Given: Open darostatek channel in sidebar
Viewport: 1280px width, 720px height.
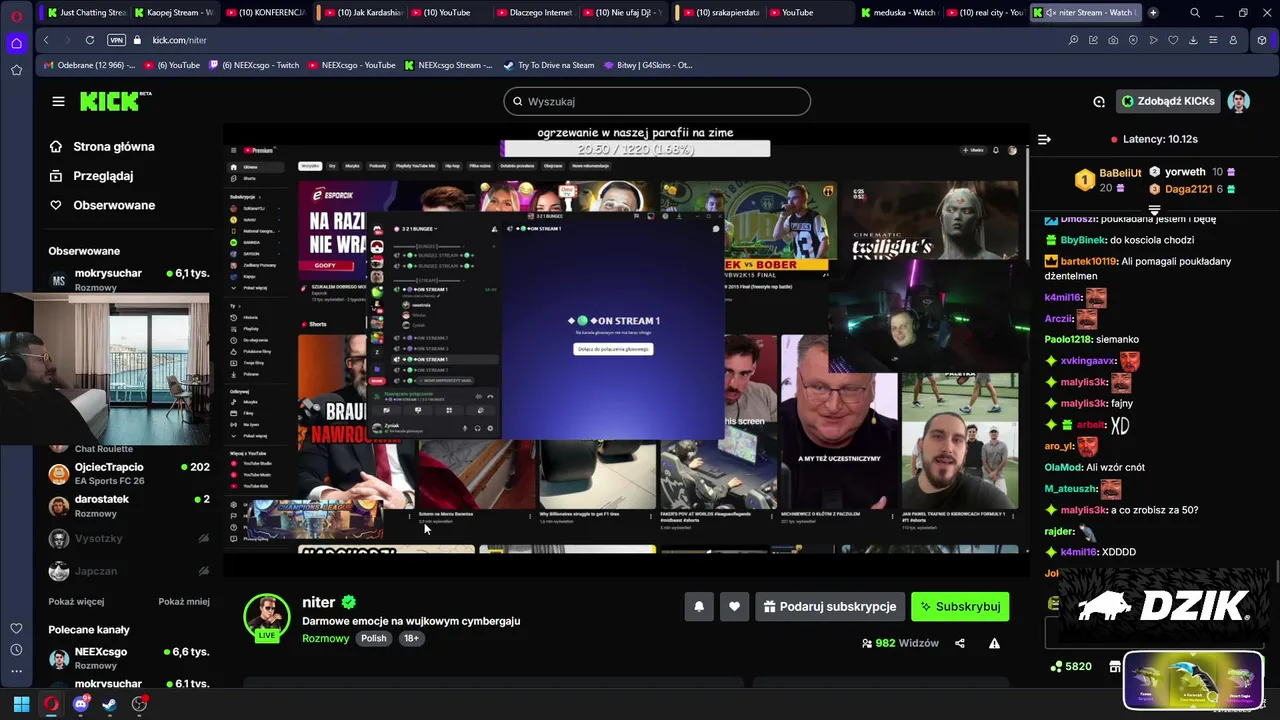Looking at the screenshot, I should (128, 505).
